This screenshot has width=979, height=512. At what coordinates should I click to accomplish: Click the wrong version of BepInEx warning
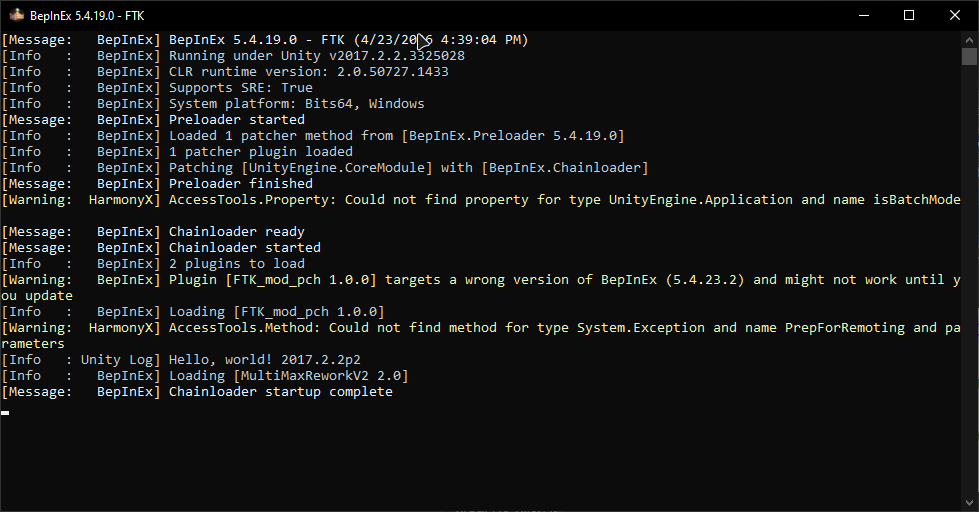pyautogui.click(x=481, y=287)
